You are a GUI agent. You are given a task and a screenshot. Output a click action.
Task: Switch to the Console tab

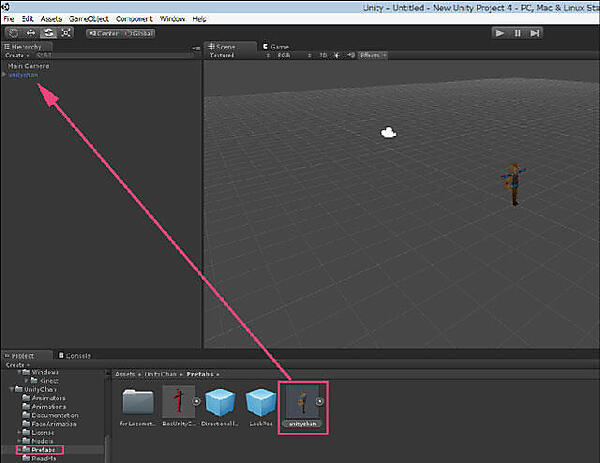pyautogui.click(x=78, y=355)
